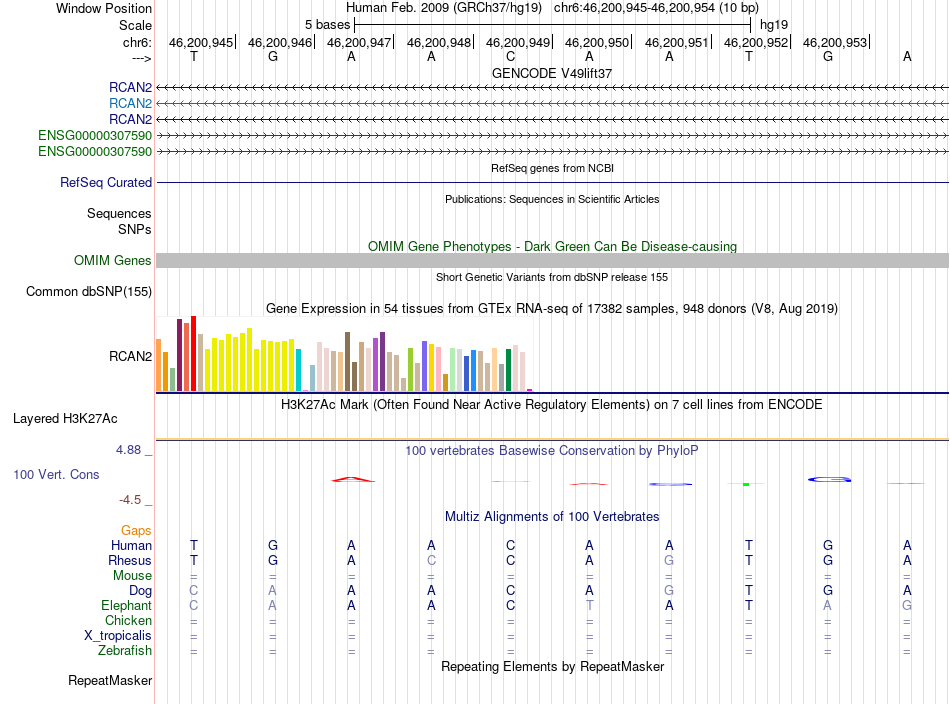Click the SNPs subtrack label
The image size is (950, 704).
coord(135,230)
